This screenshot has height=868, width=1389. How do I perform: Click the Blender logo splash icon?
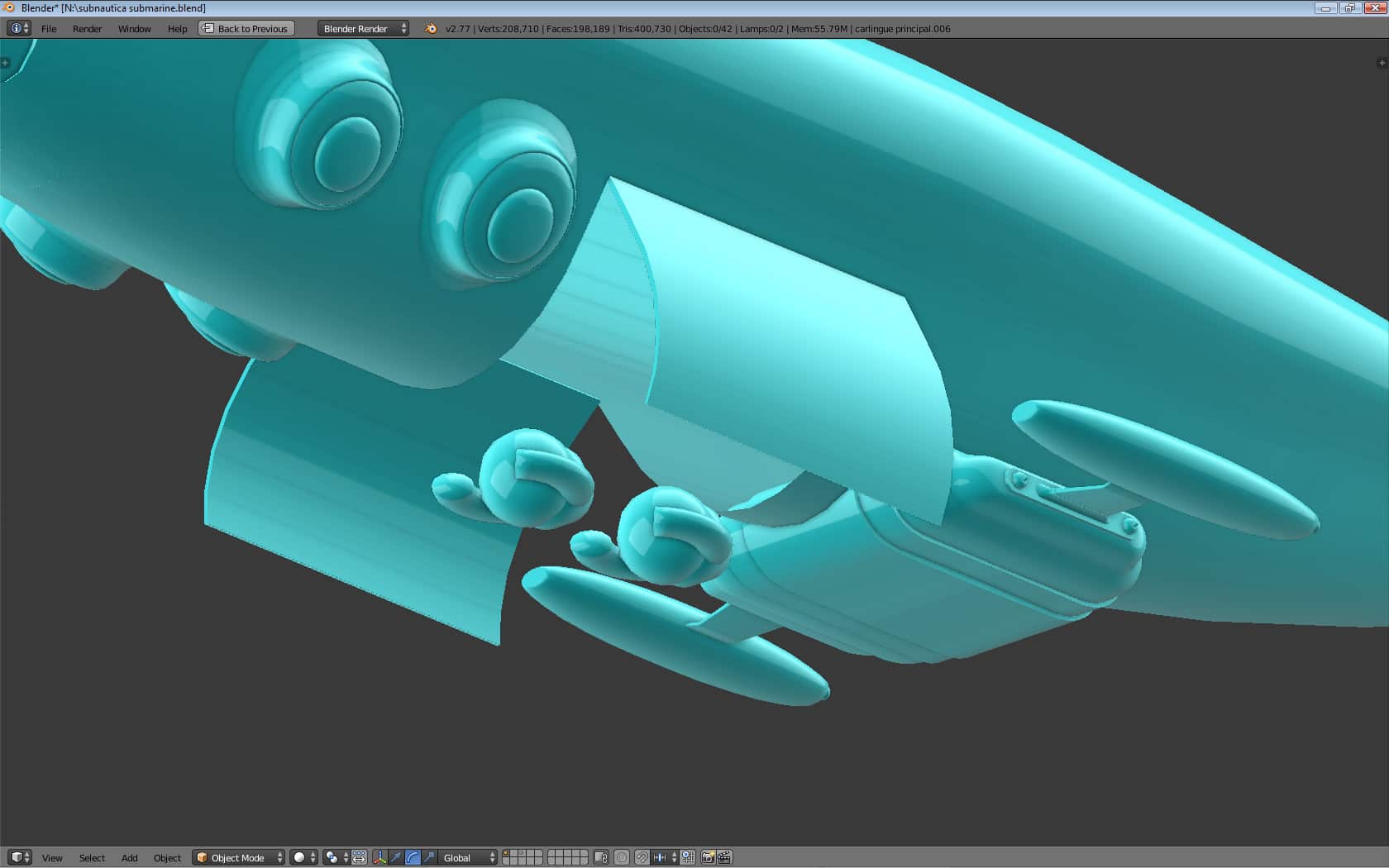click(x=430, y=28)
